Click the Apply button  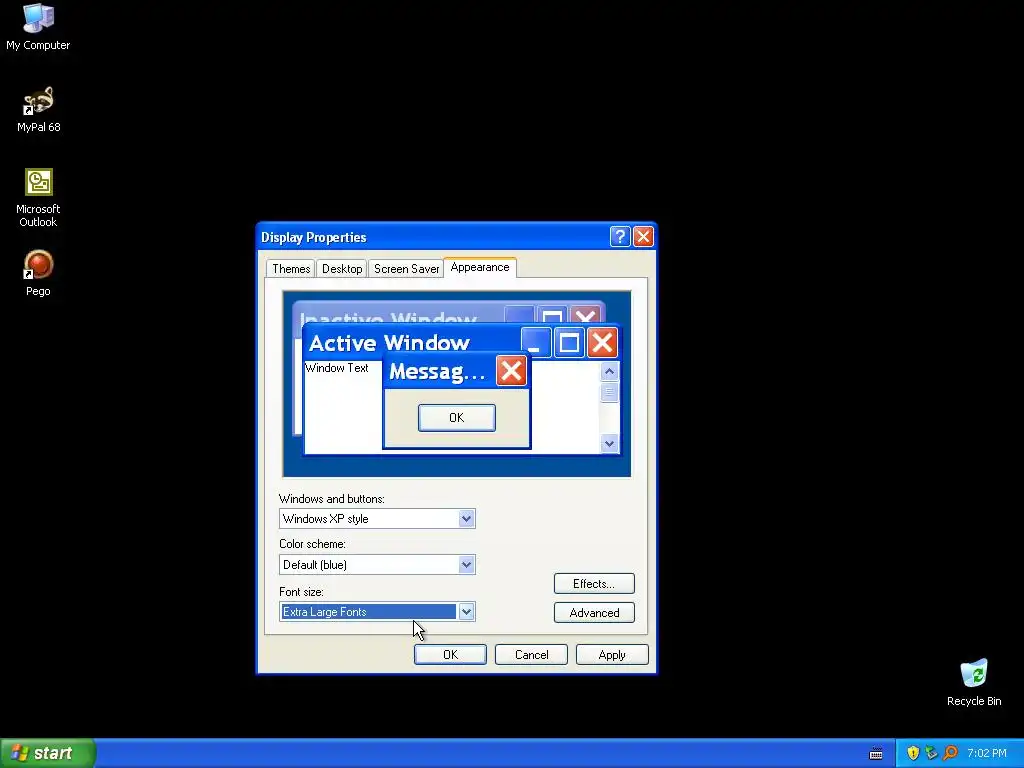pyautogui.click(x=612, y=654)
